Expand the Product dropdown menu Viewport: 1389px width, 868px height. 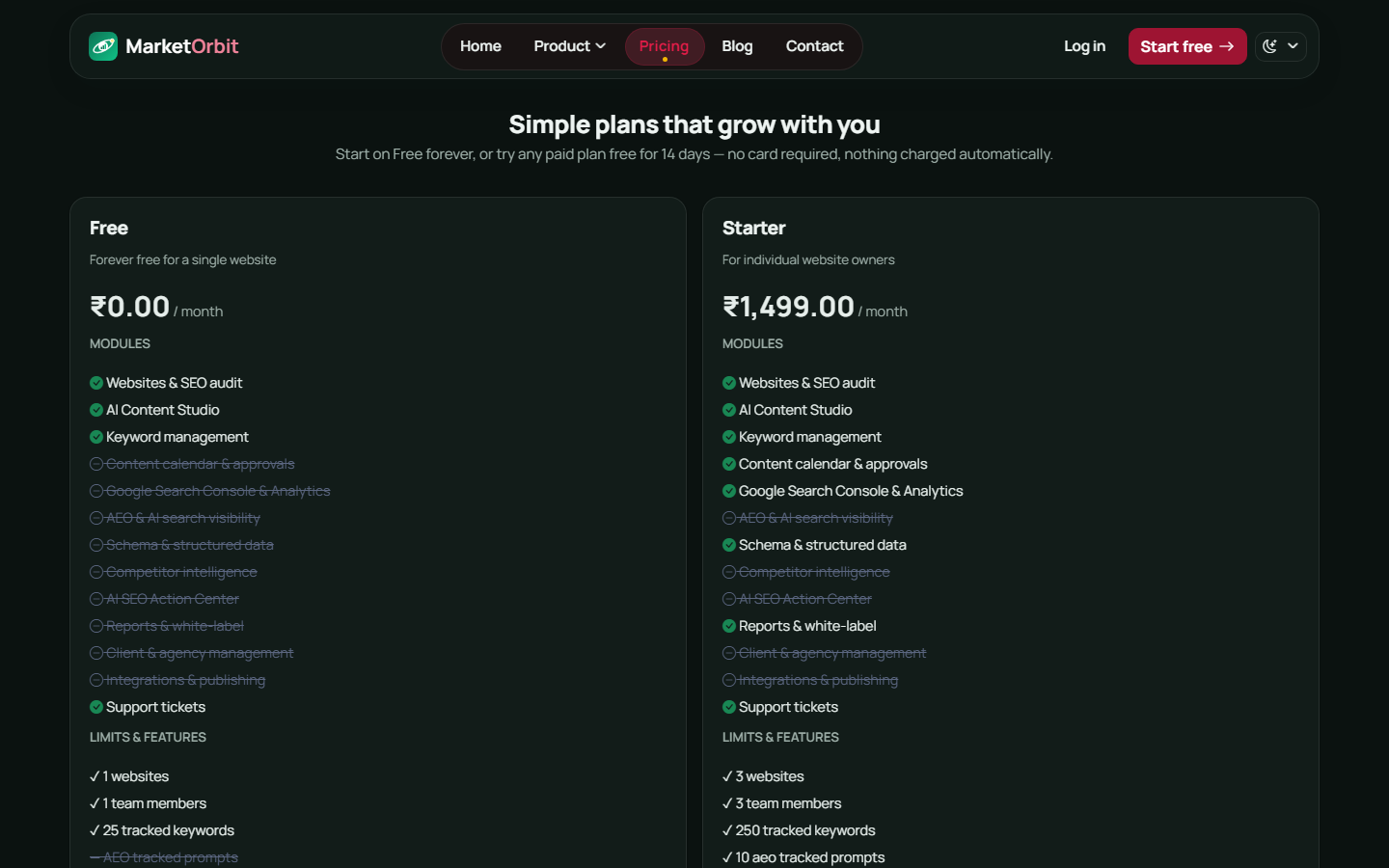(x=569, y=46)
